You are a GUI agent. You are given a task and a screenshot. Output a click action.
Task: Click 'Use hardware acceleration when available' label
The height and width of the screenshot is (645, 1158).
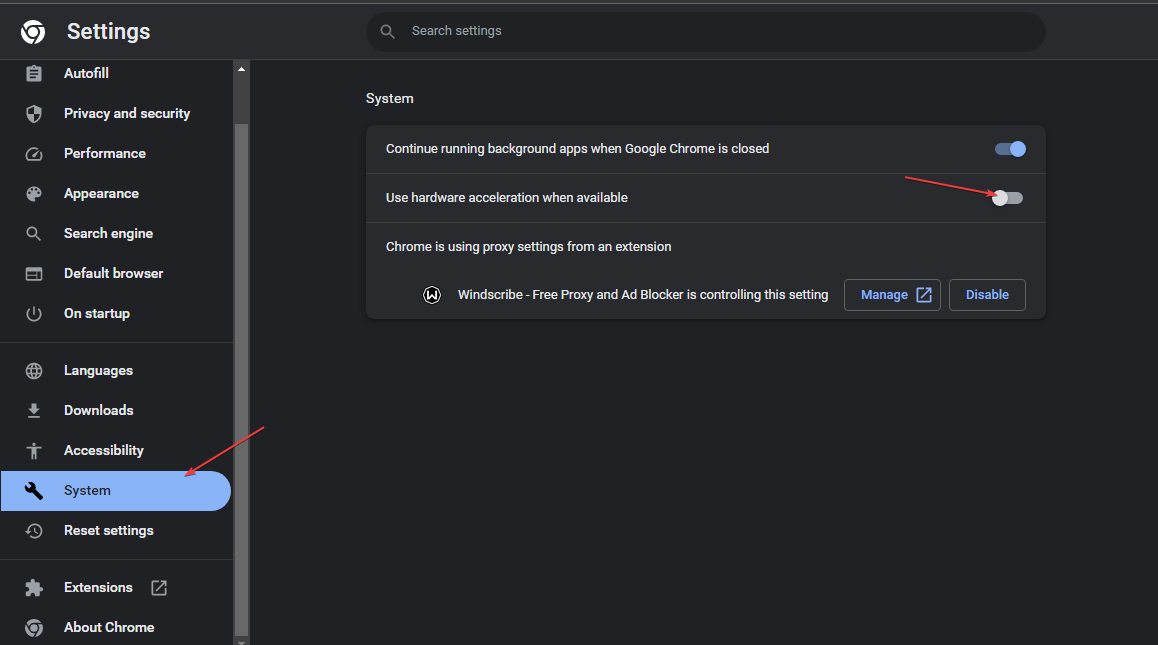tap(507, 198)
